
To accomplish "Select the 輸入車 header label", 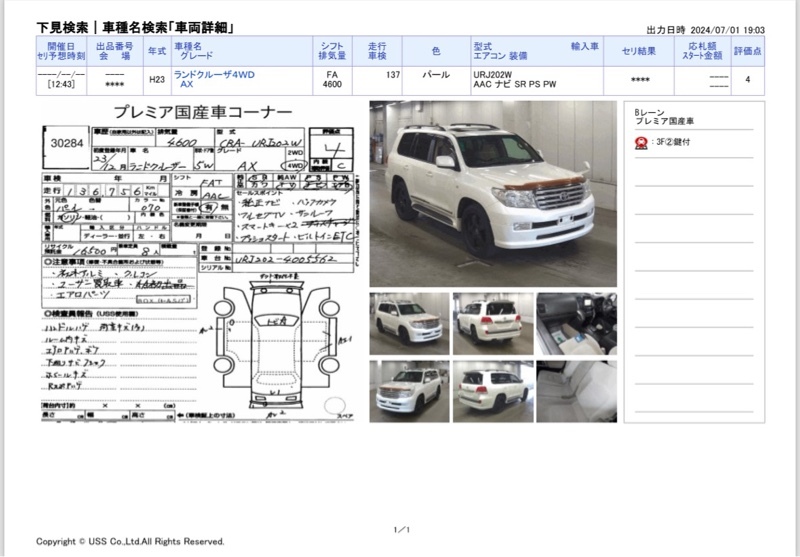I will tap(585, 46).
